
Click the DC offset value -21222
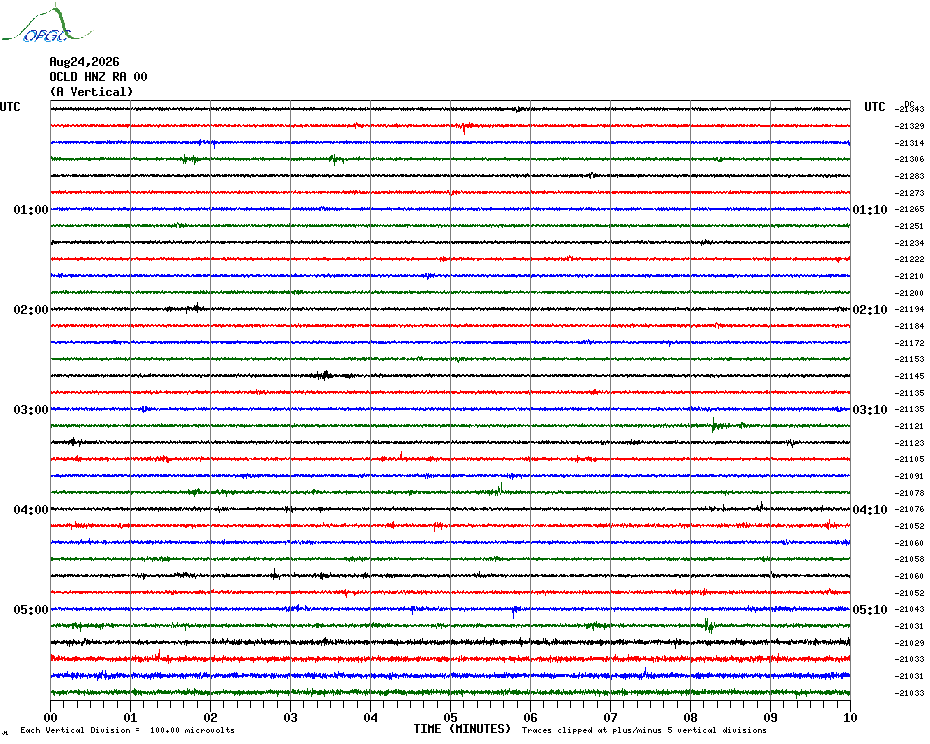click(x=910, y=259)
